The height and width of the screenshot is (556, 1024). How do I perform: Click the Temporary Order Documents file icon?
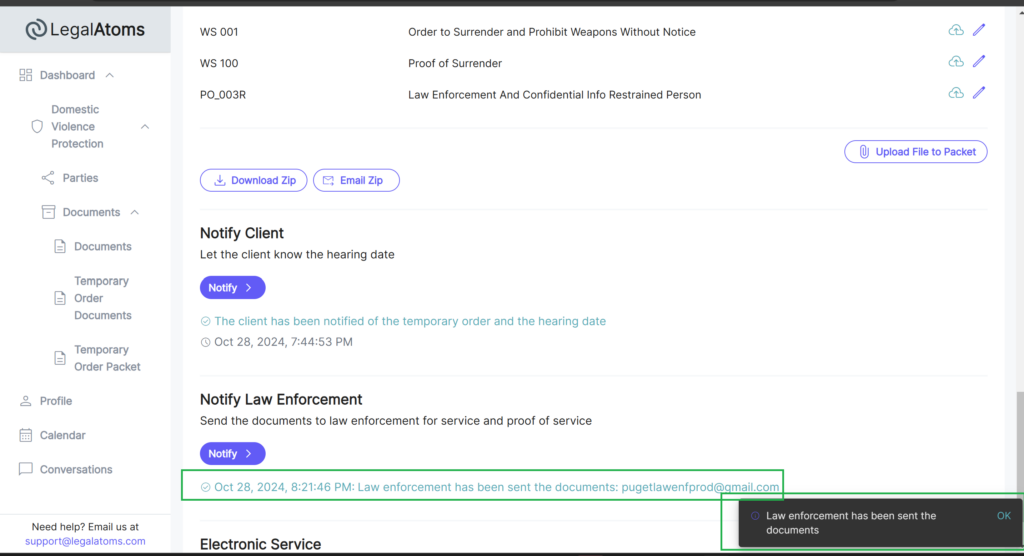tap(60, 298)
